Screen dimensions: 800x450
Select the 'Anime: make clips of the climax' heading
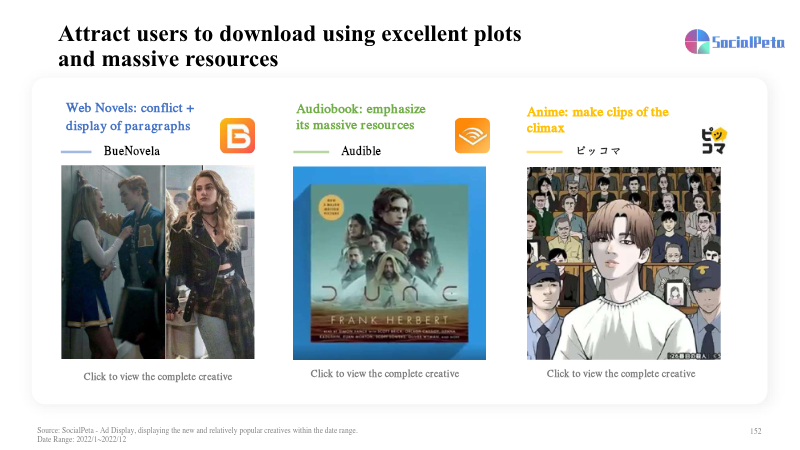(x=597, y=119)
